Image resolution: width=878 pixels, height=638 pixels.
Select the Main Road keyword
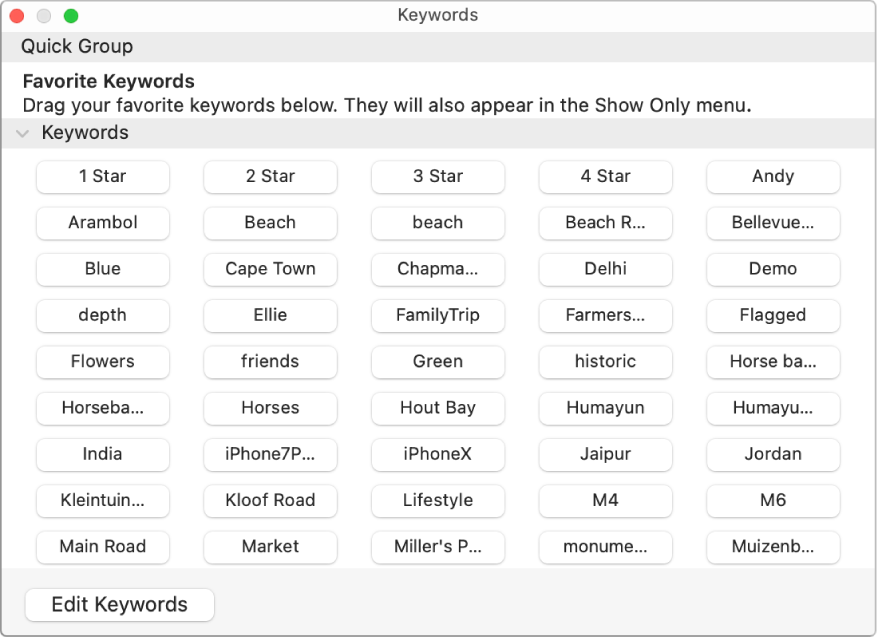pos(102,547)
